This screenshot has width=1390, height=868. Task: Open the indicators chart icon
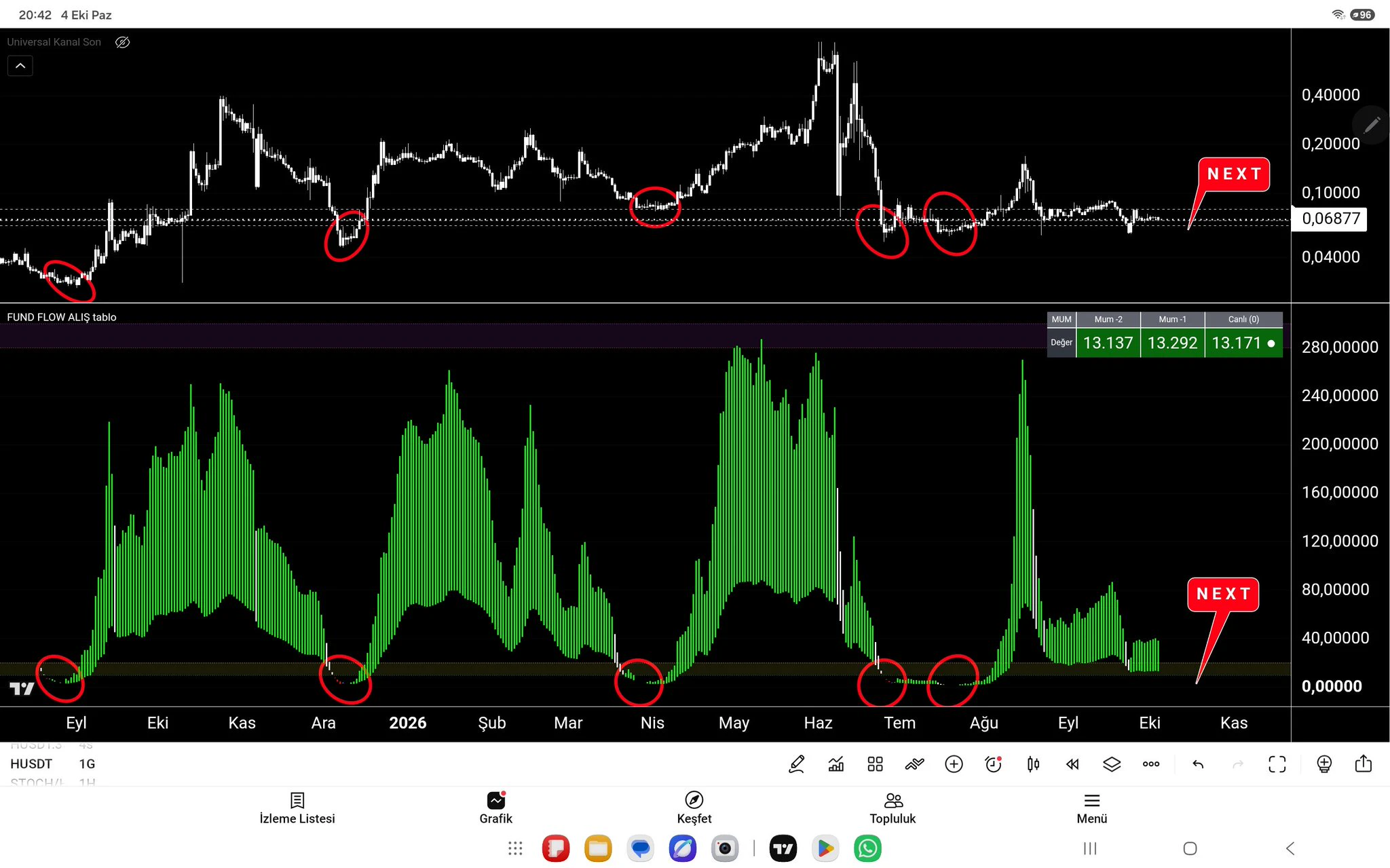pos(836,764)
